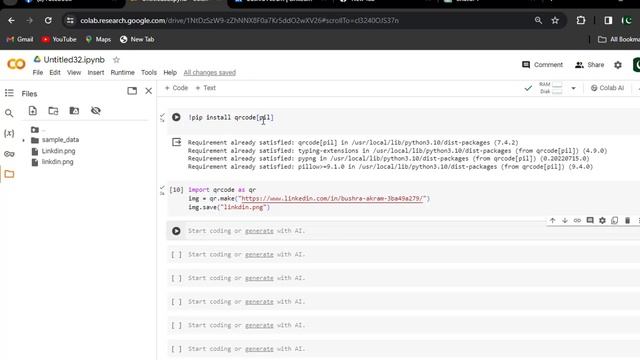Viewport: 640px width, 360px height.
Task: Open the All Bookmarks folder
Action: point(619,39)
